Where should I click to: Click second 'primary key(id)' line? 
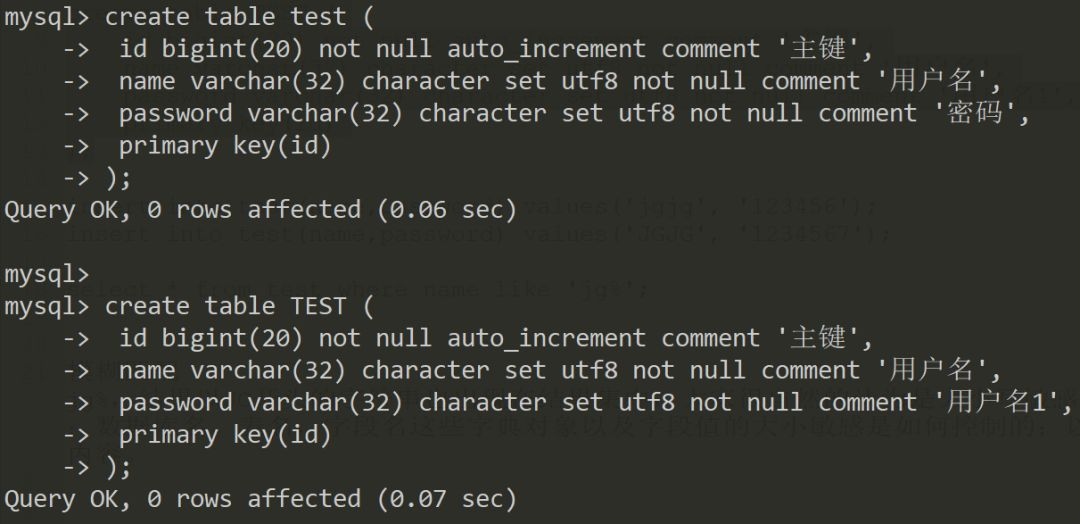[x=225, y=434]
